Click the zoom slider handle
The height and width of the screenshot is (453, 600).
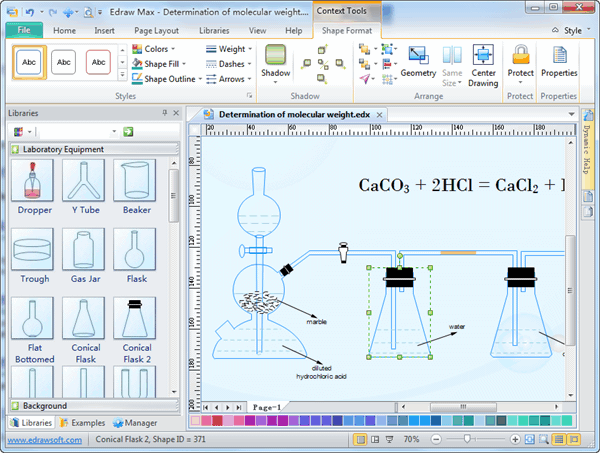(x=468, y=439)
